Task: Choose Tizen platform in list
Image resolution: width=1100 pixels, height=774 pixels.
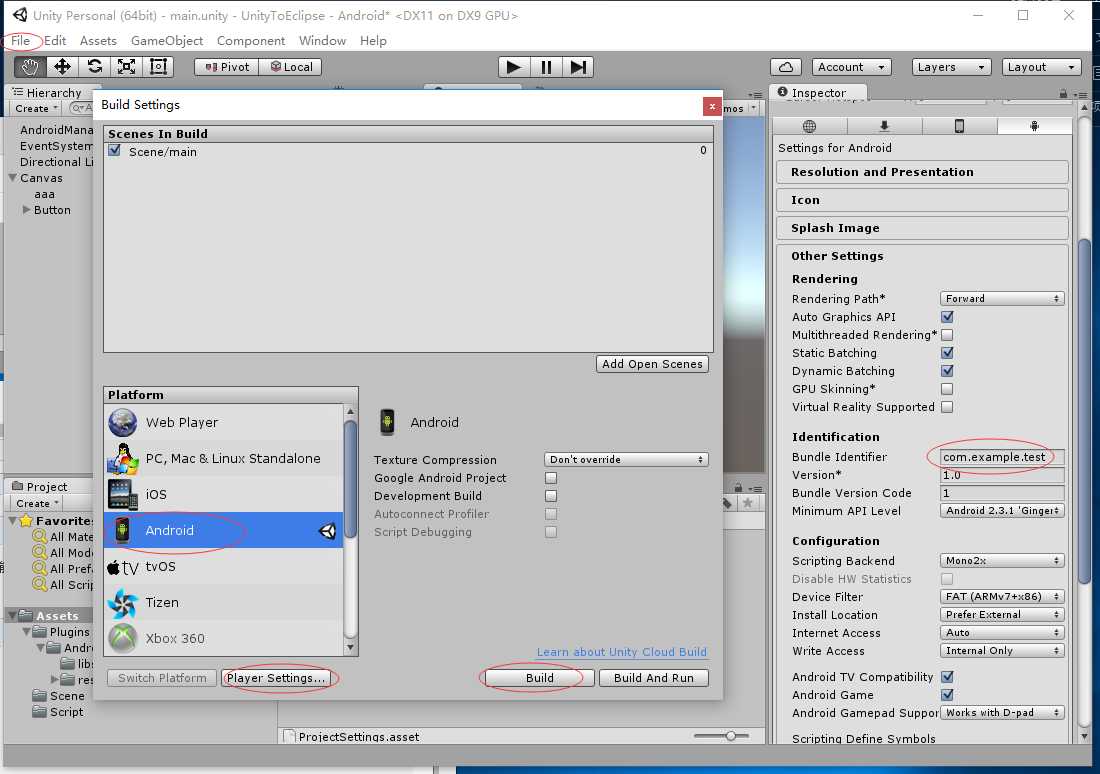Action: (224, 602)
